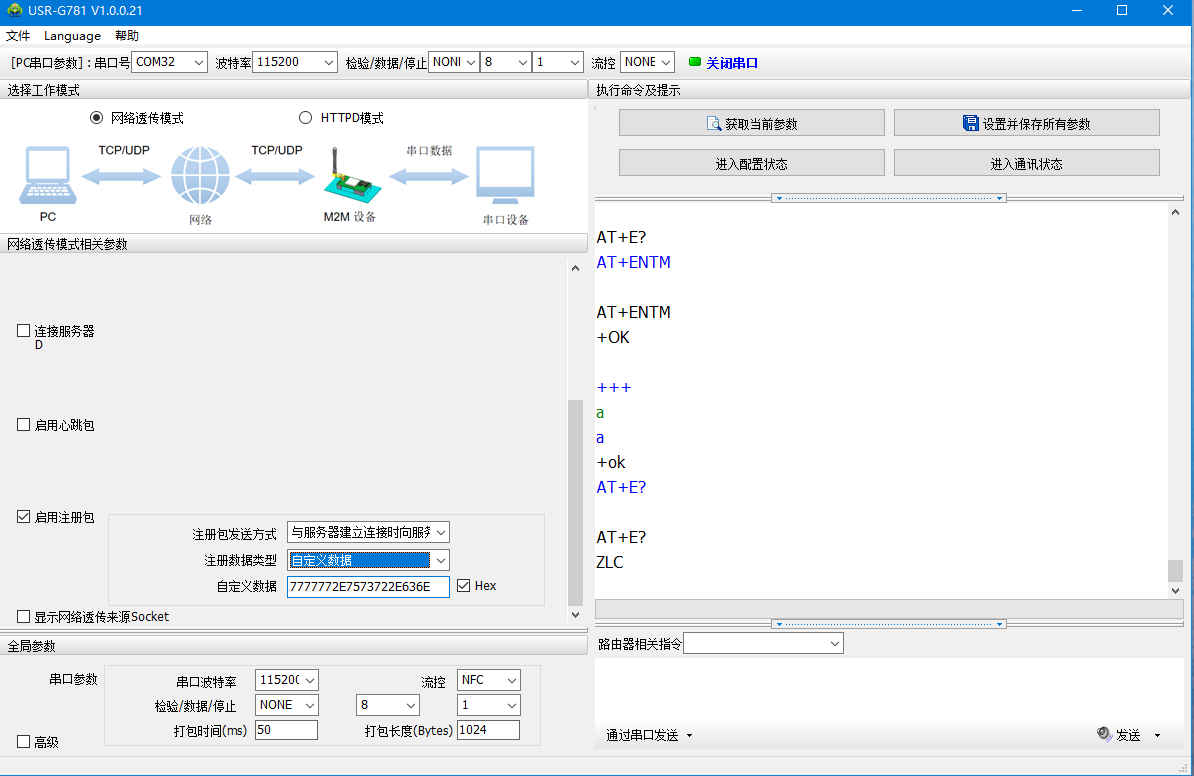Click the M2M device module icon
Image resolution: width=1194 pixels, height=776 pixels.
coord(347,176)
